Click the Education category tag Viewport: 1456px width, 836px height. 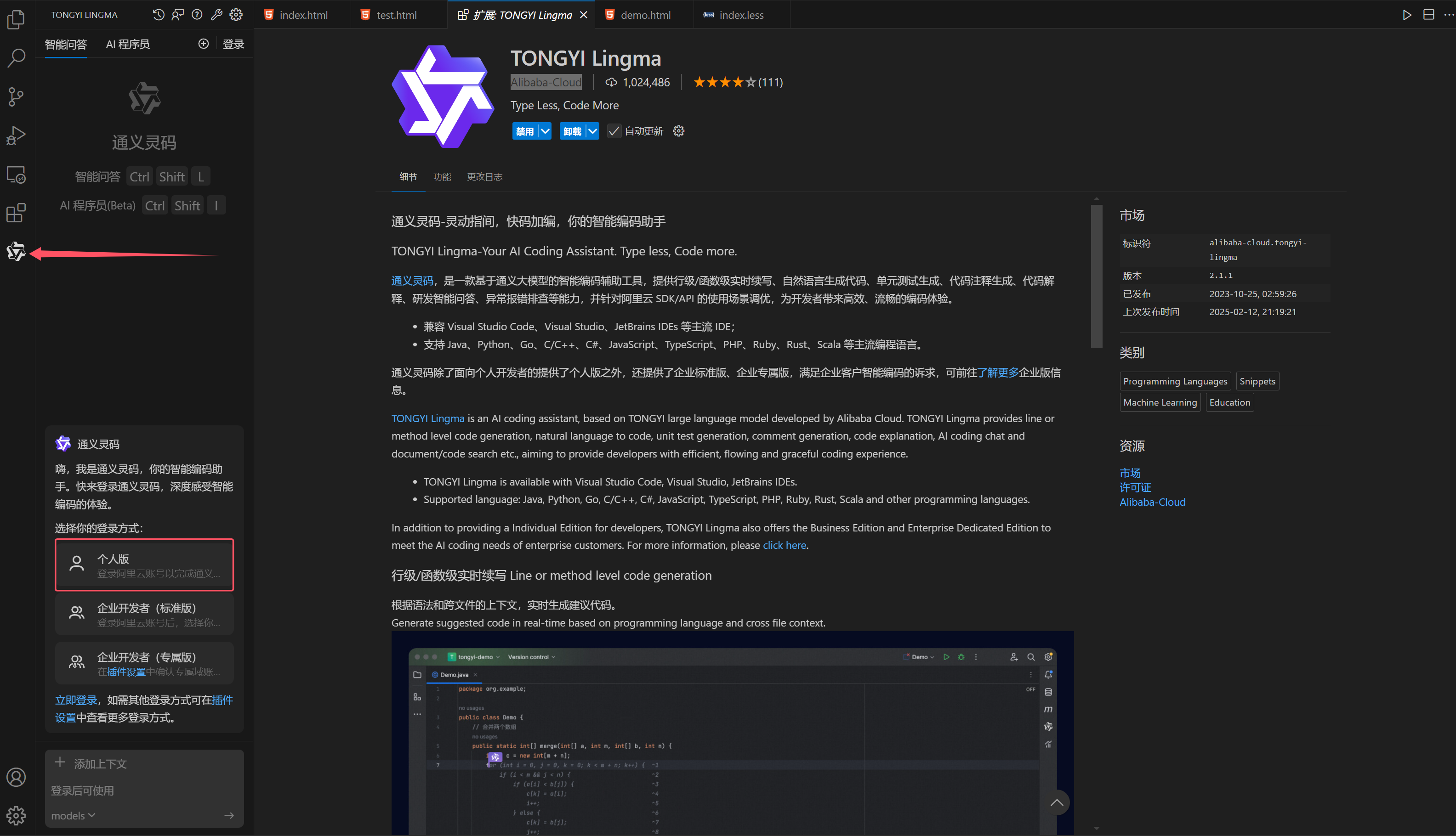(1230, 402)
